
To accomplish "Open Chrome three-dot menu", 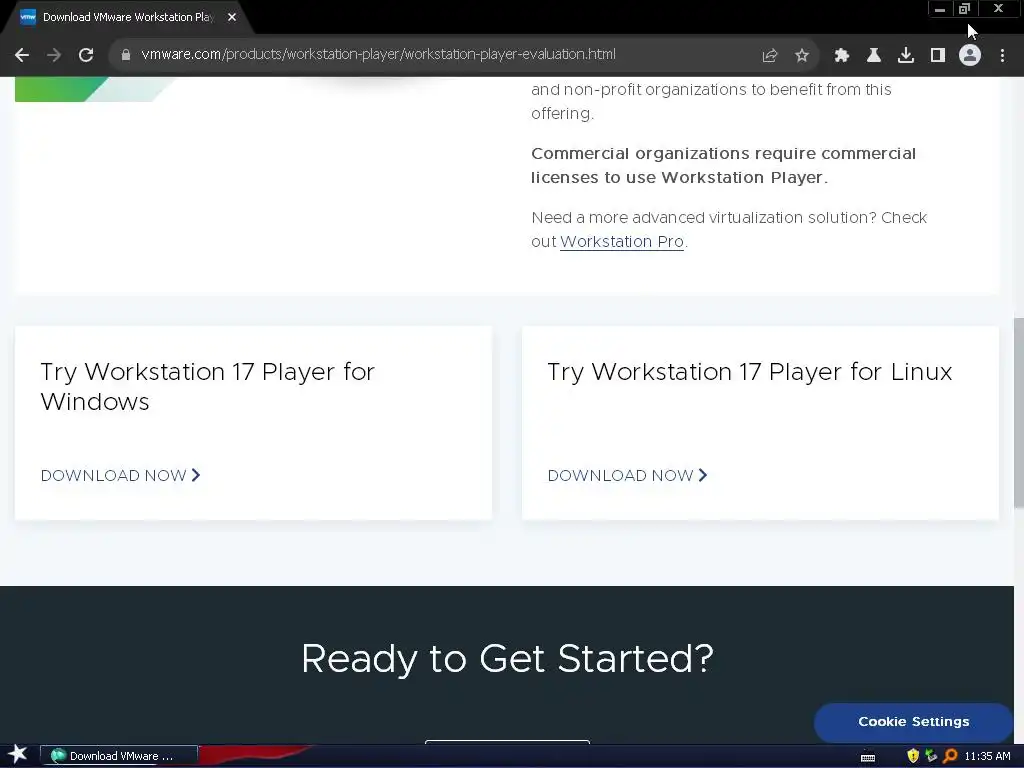I will (x=1002, y=56).
